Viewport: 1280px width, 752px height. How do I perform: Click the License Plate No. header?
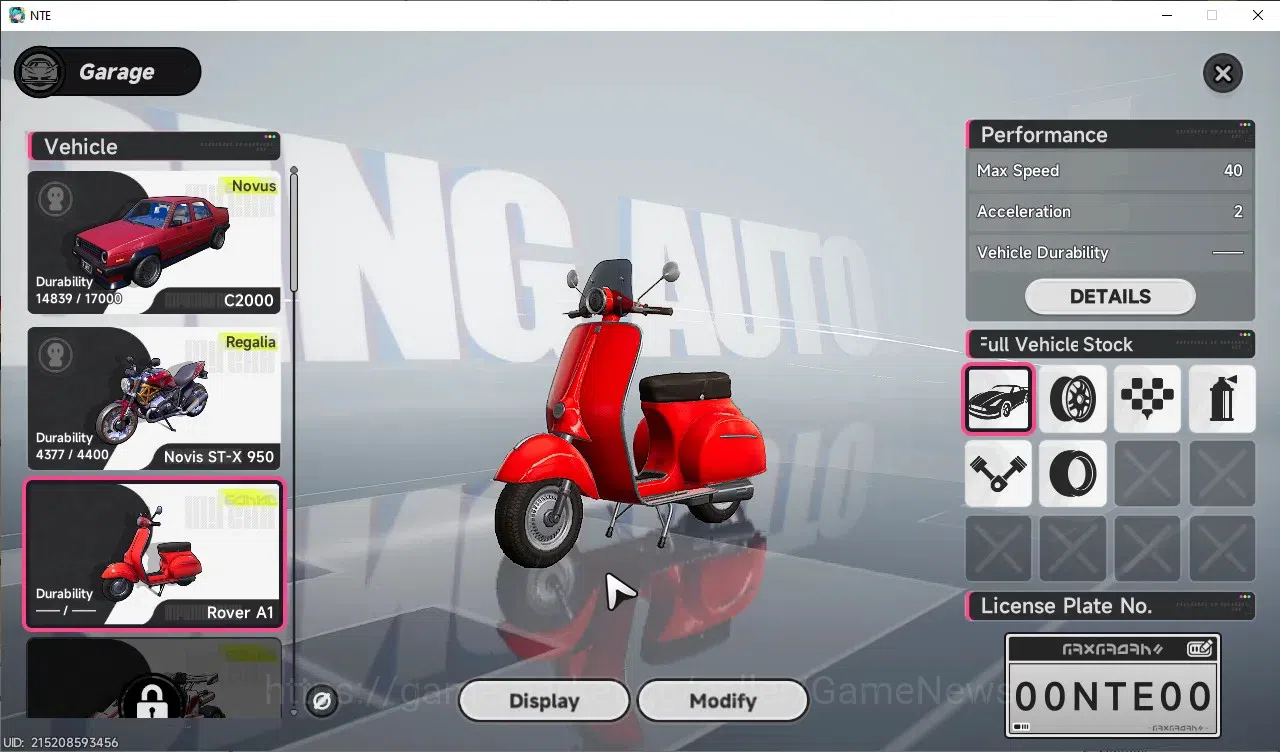tap(1110, 606)
